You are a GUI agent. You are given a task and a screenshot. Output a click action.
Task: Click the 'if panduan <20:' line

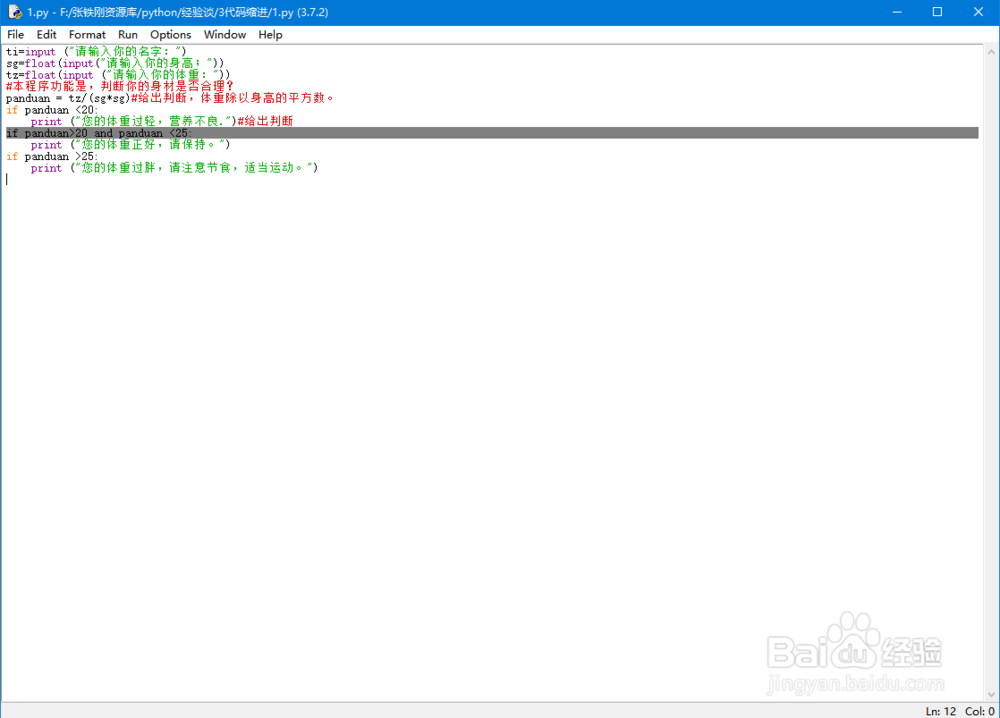pyautogui.click(x=52, y=110)
